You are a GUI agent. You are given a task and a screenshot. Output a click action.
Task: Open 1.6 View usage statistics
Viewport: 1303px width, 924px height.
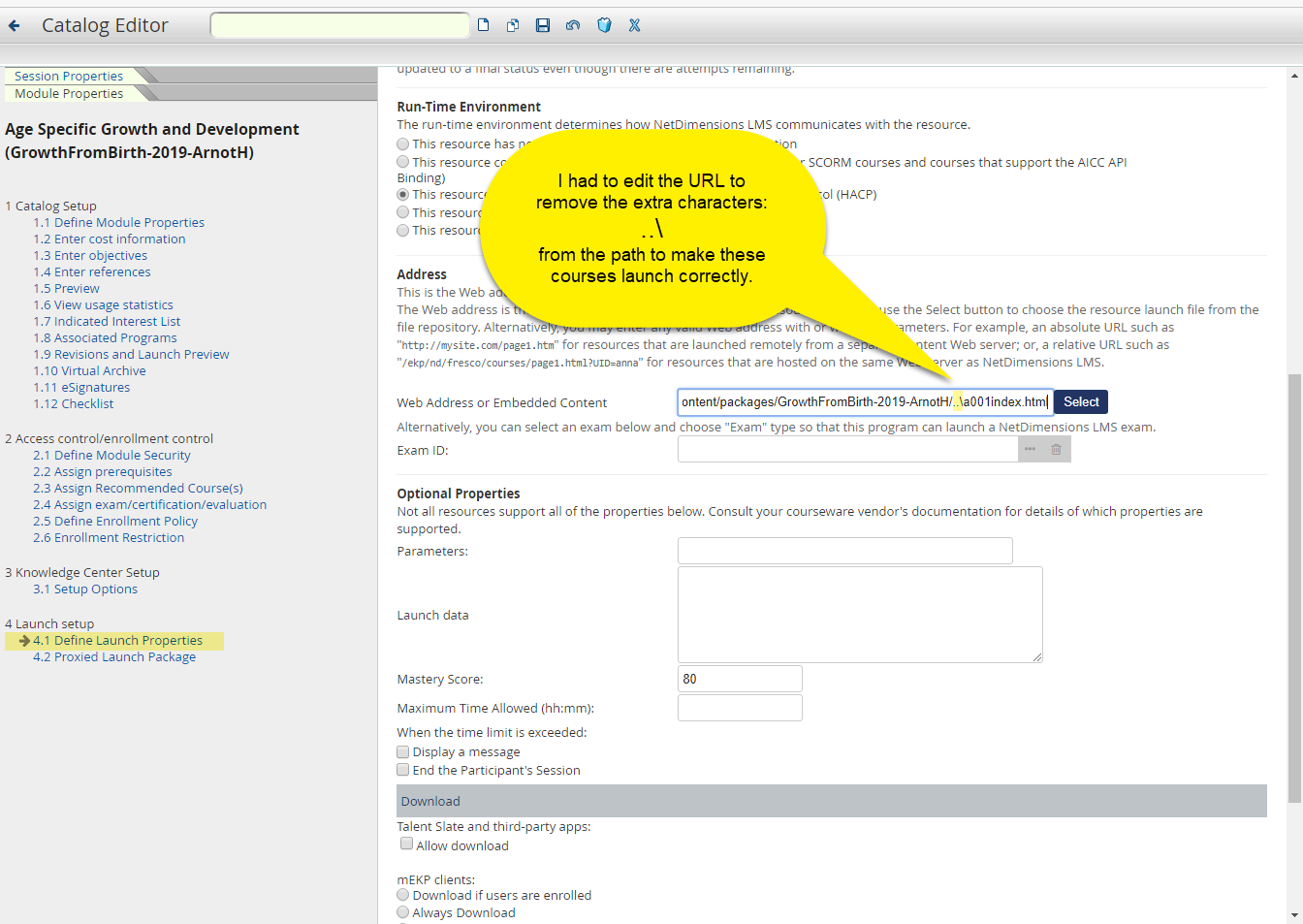click(x=103, y=304)
